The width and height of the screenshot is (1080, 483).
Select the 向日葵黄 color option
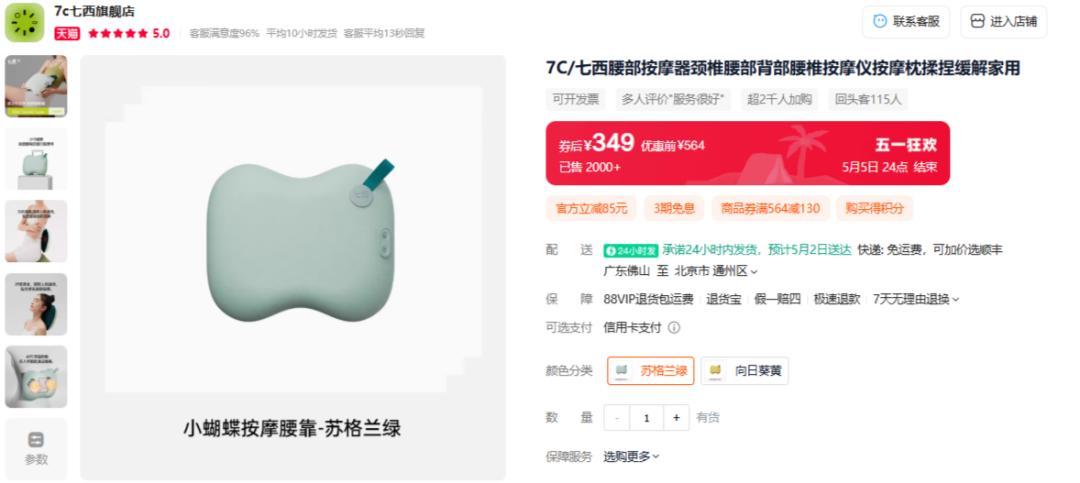click(745, 371)
